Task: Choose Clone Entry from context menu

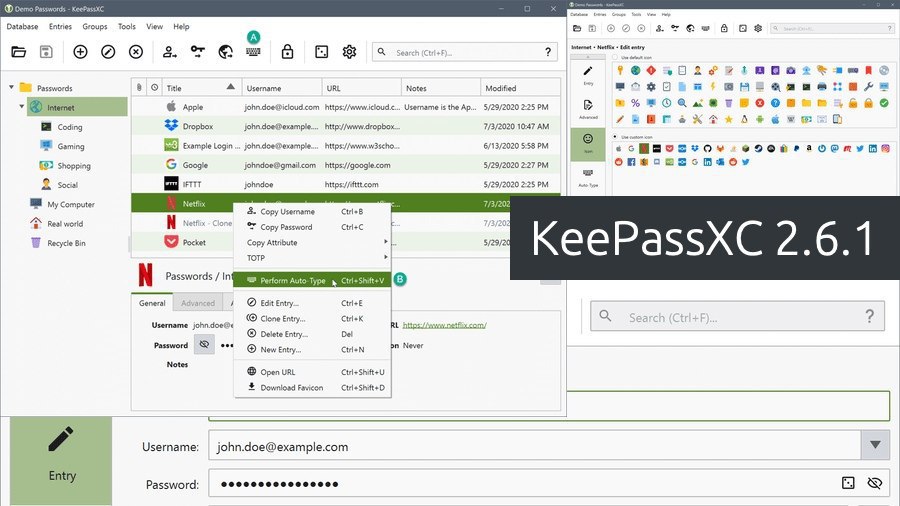Action: (313, 318)
